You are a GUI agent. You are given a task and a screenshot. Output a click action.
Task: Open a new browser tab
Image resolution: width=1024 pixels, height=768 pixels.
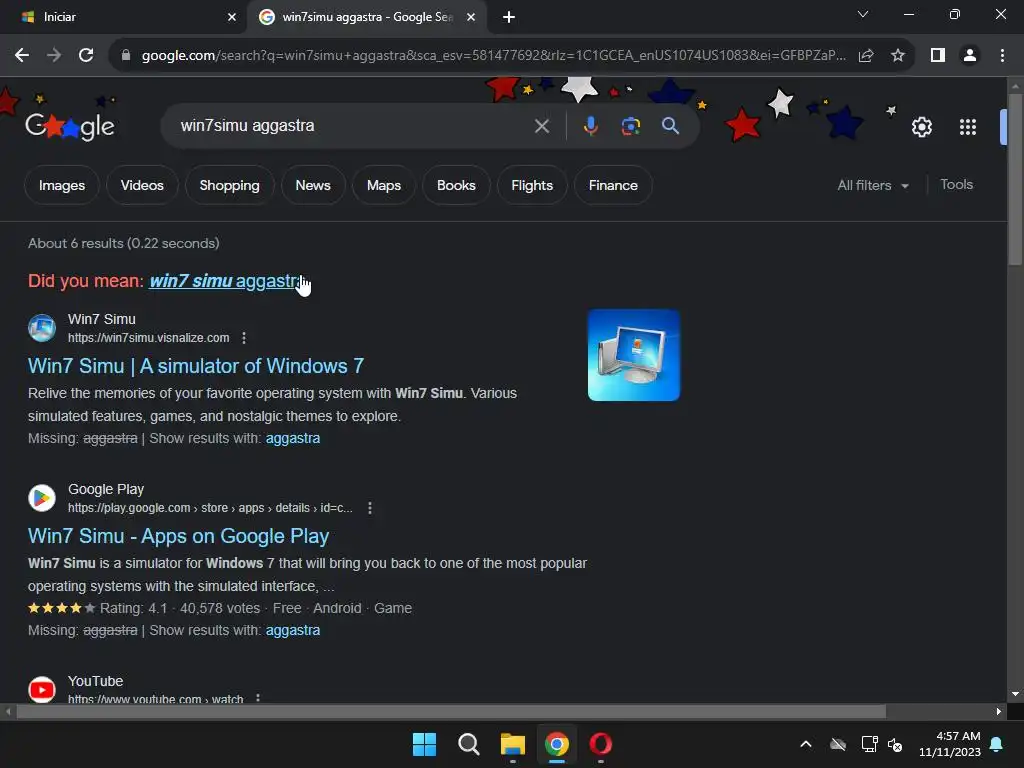pyautogui.click(x=509, y=17)
